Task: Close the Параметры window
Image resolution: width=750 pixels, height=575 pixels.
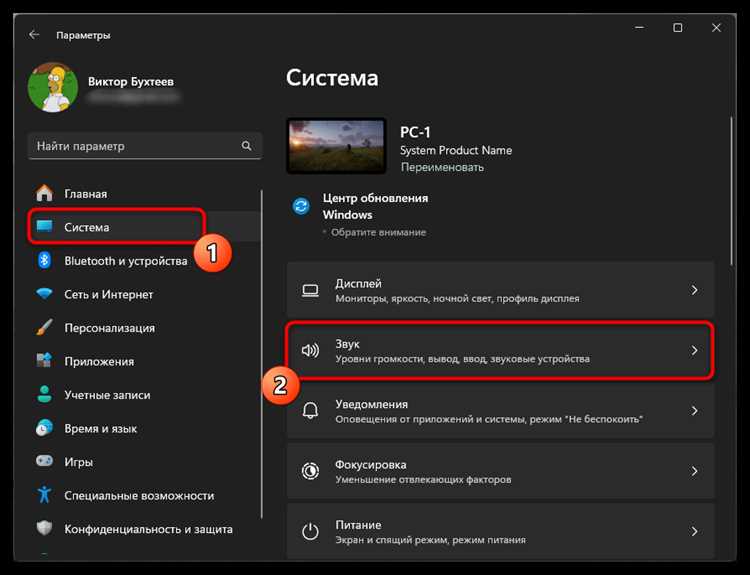Action: pyautogui.click(x=716, y=28)
